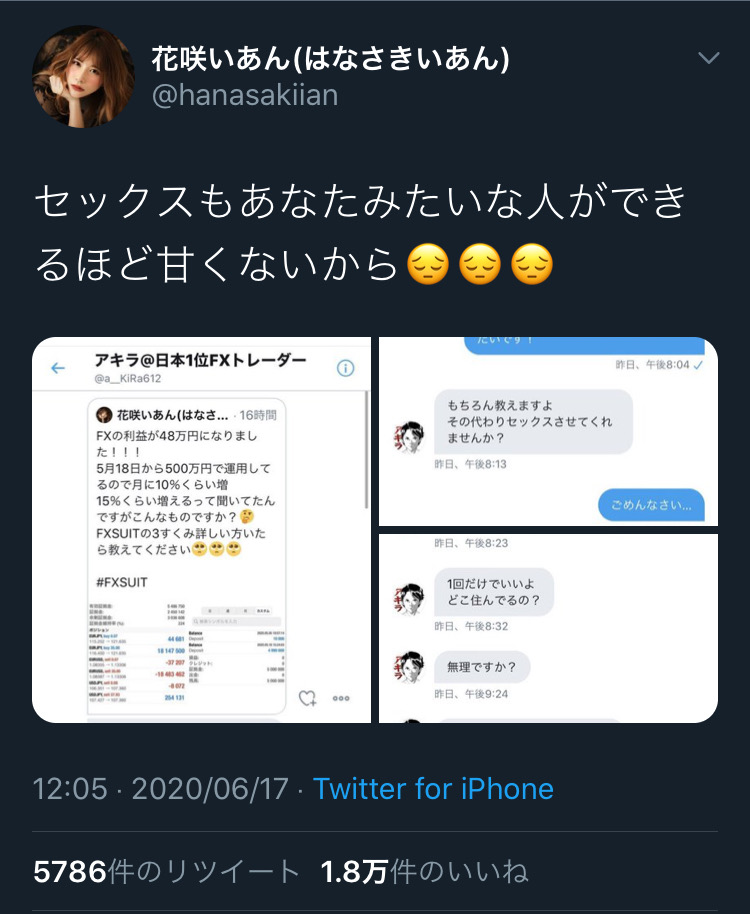
Task: Tap the back arrow in DM screenshot
Action: (58, 368)
